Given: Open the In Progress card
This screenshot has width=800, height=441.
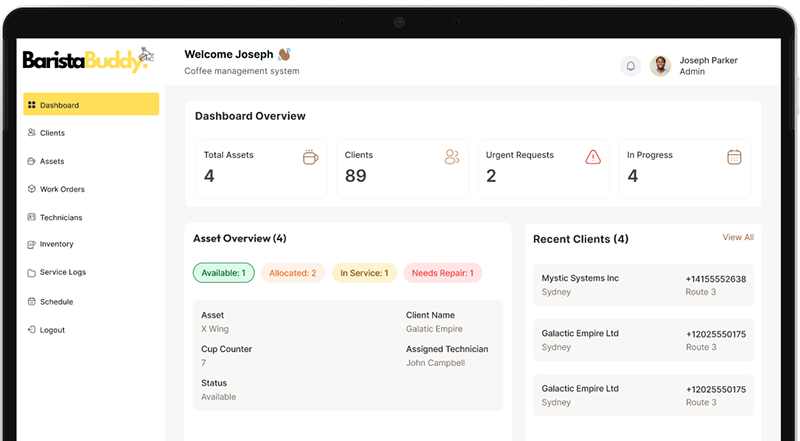Looking at the screenshot, I should [x=685, y=168].
